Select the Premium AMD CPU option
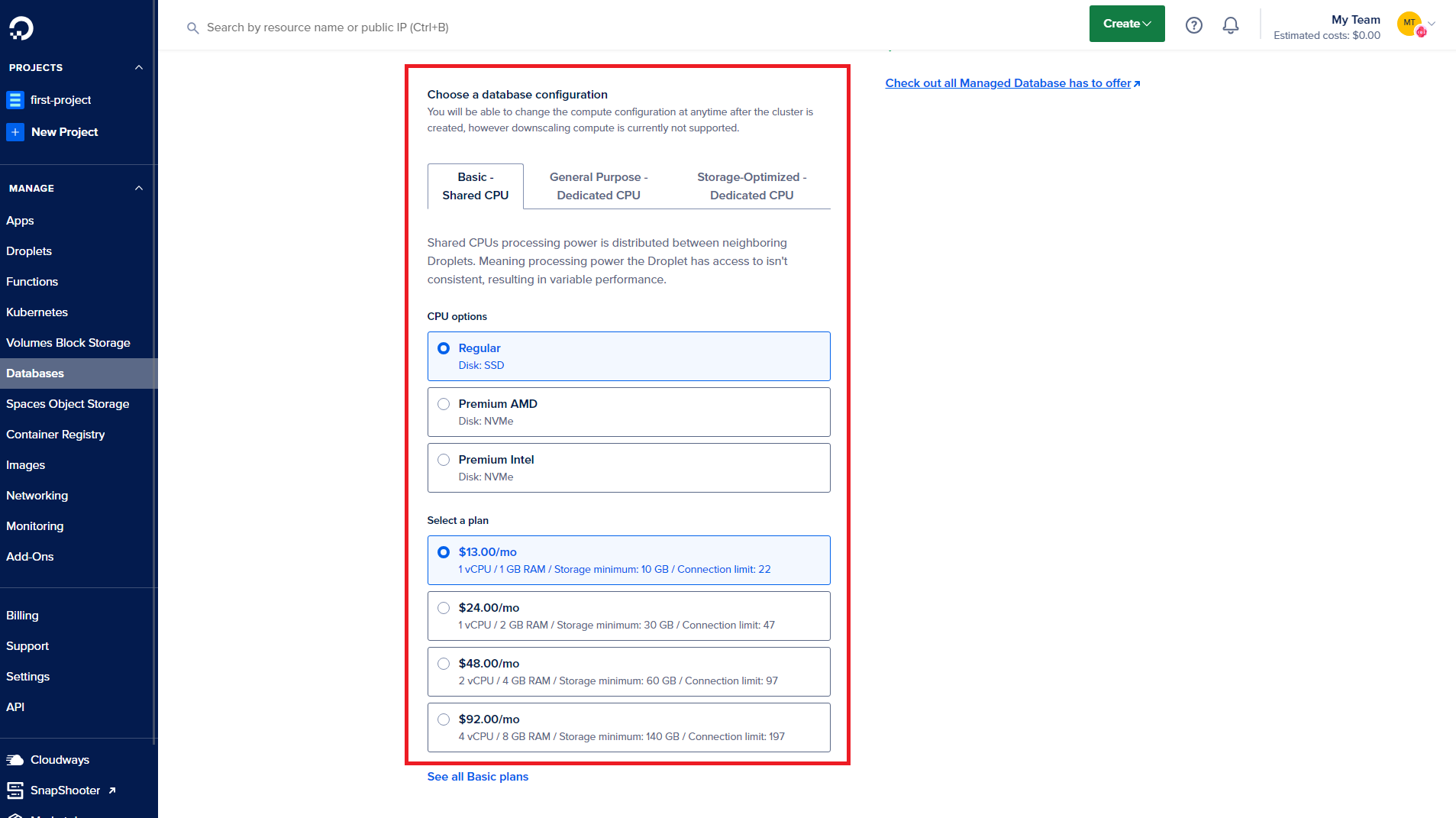Viewport: 1456px width, 818px height. (444, 404)
